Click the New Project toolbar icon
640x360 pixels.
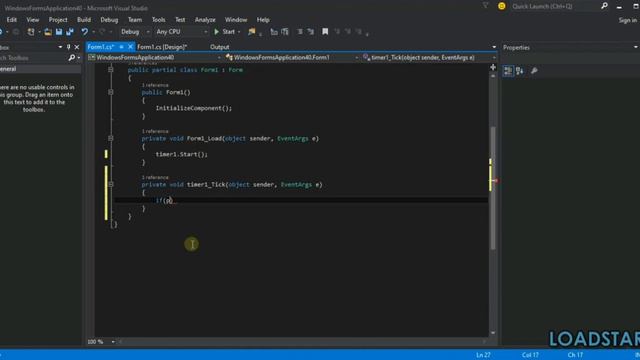[x=31, y=32]
